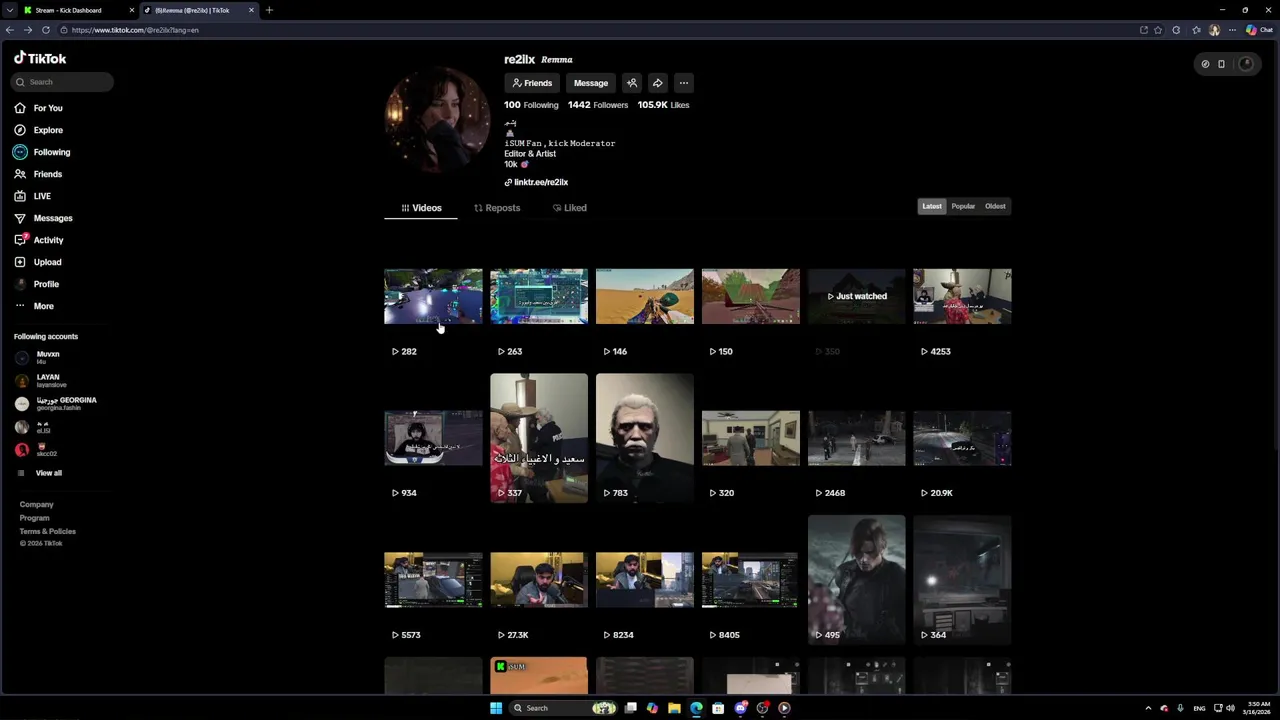Open Terms & Policies footer link
The height and width of the screenshot is (720, 1280).
(x=47, y=531)
